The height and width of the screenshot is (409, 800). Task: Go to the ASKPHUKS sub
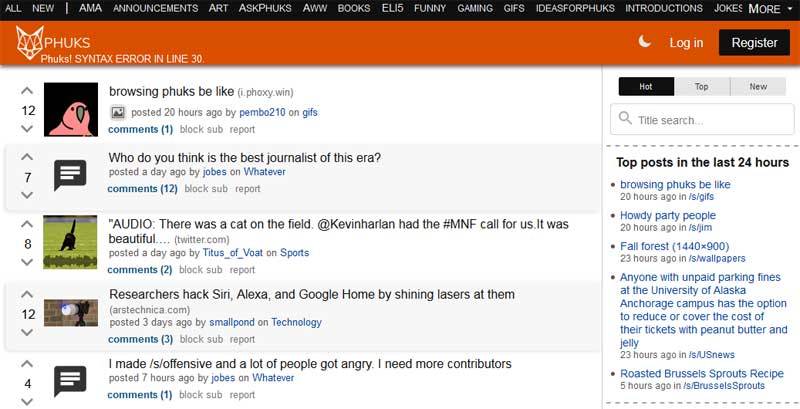point(265,8)
